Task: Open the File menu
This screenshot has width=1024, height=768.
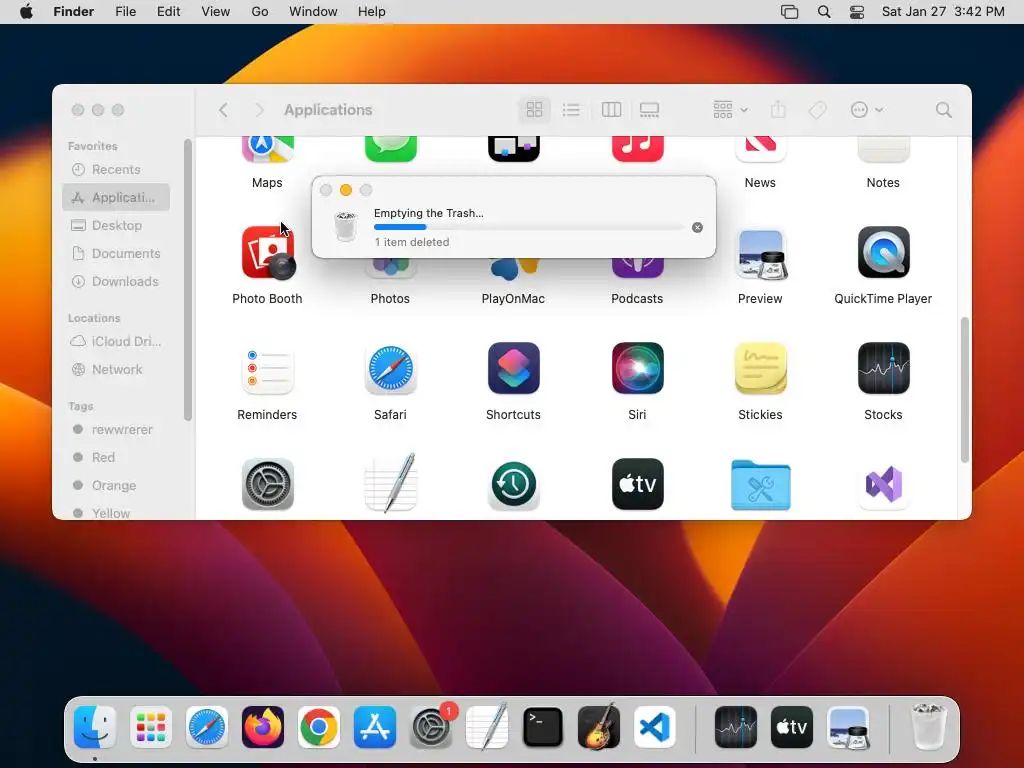Action: coord(125,12)
